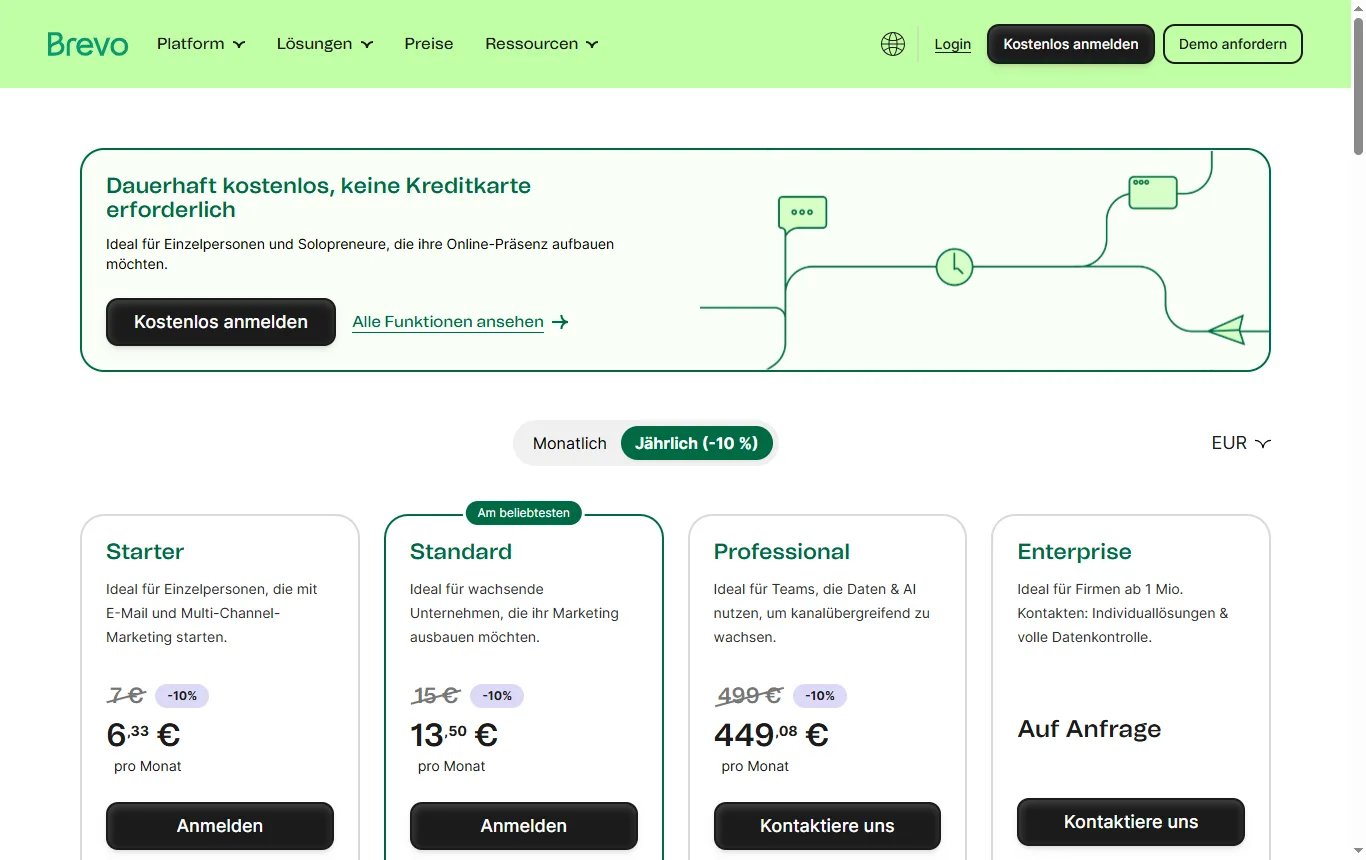Click the Dauerhaft kostenlos banner heading
This screenshot has height=860, width=1366.
pos(319,198)
